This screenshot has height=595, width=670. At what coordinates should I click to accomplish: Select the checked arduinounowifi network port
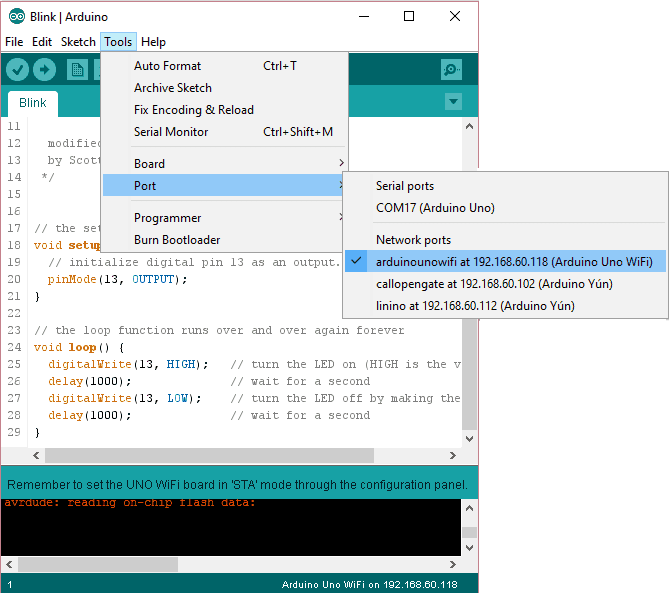click(513, 261)
